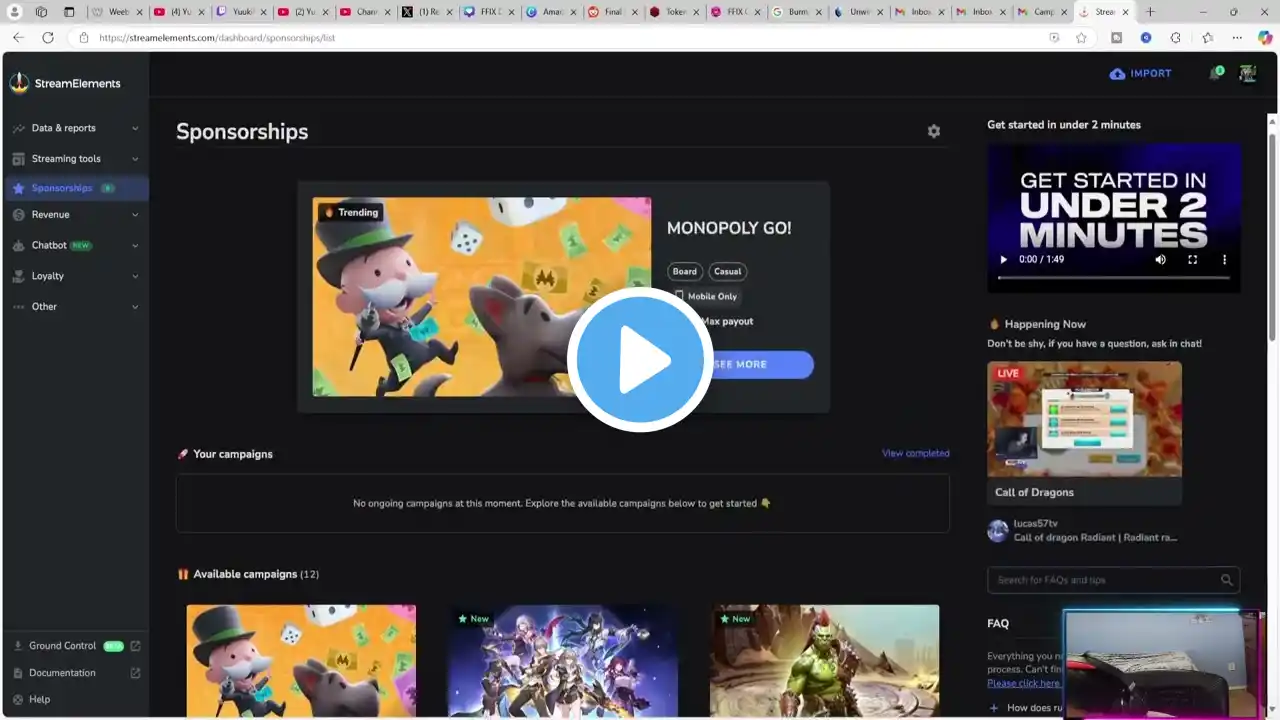
Task: Focus the 'Search for FAQs and tips' field
Action: click(x=1113, y=580)
